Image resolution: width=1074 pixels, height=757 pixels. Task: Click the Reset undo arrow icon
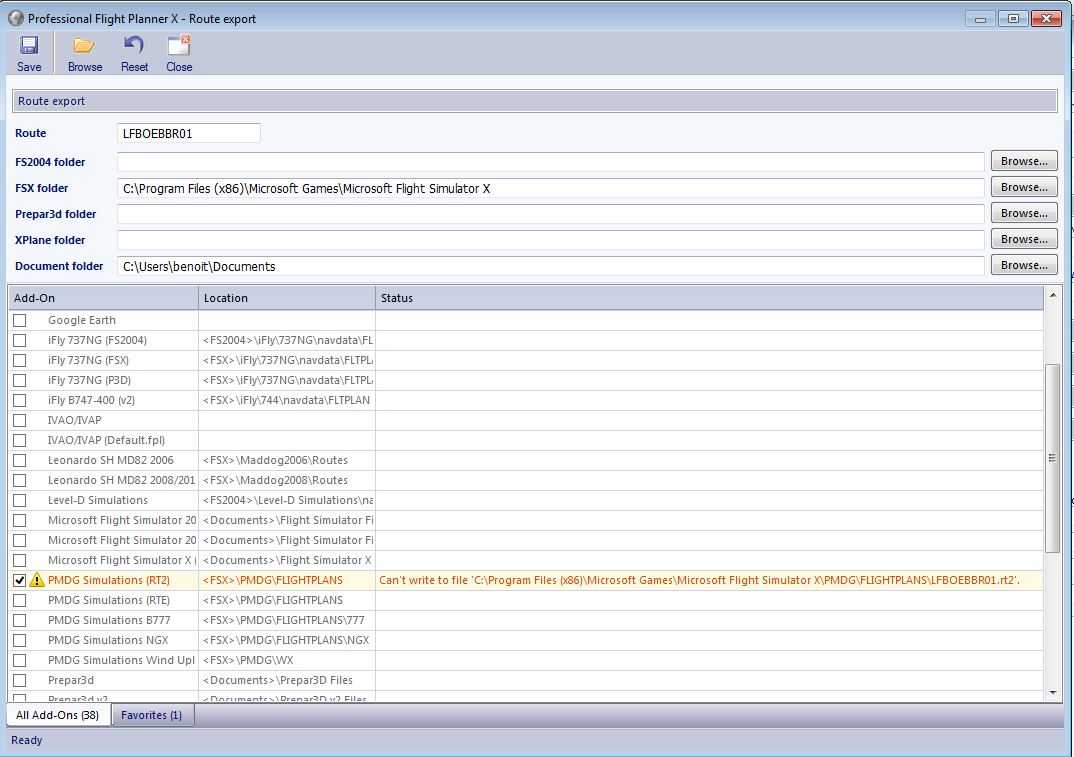point(134,45)
